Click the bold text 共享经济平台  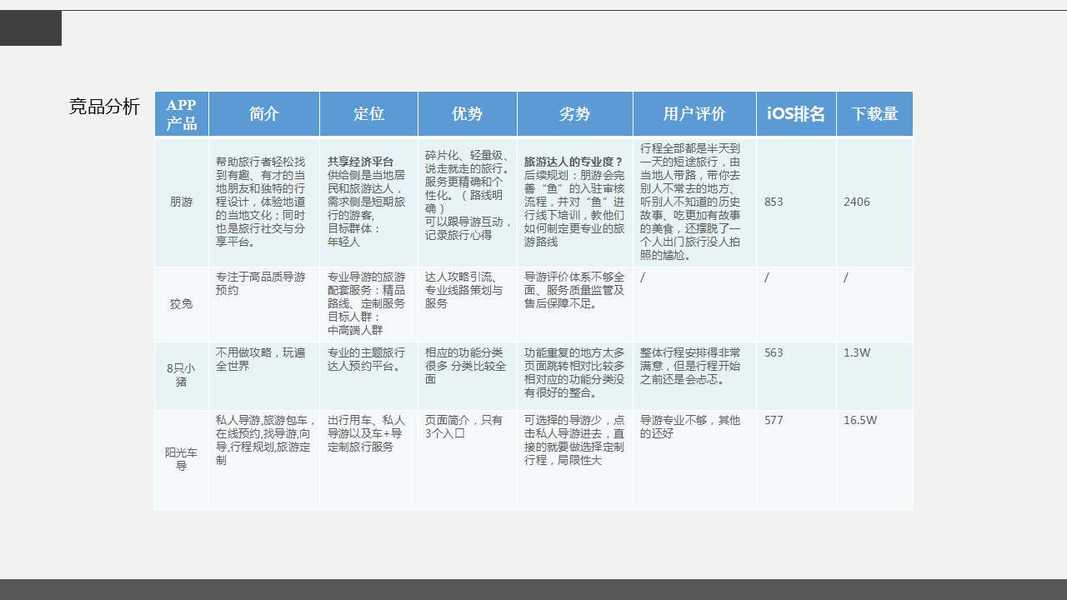tap(361, 162)
